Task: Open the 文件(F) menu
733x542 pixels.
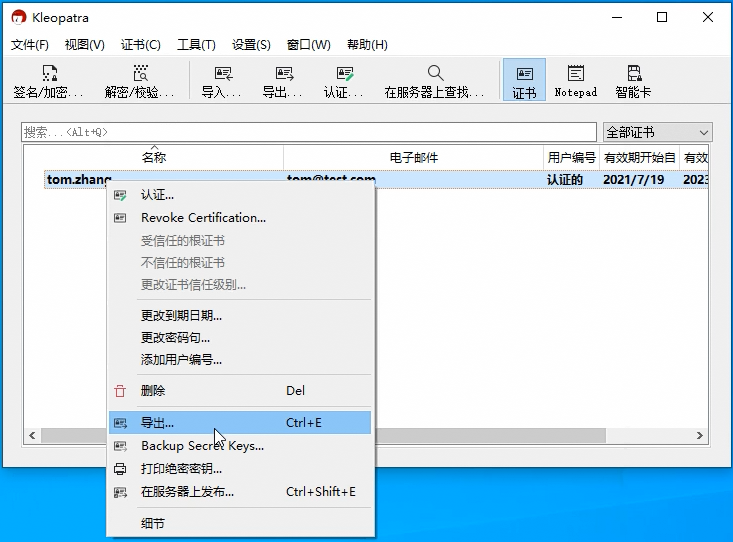Action: pyautogui.click(x=30, y=44)
